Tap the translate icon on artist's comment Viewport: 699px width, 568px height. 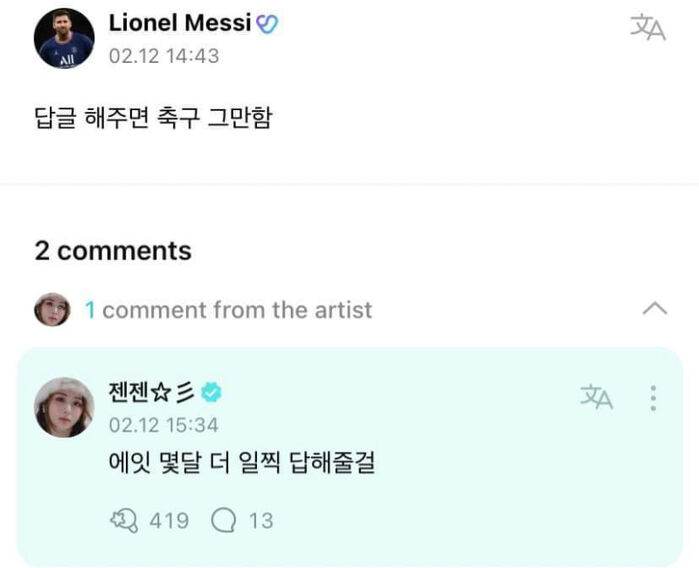pyautogui.click(x=596, y=397)
